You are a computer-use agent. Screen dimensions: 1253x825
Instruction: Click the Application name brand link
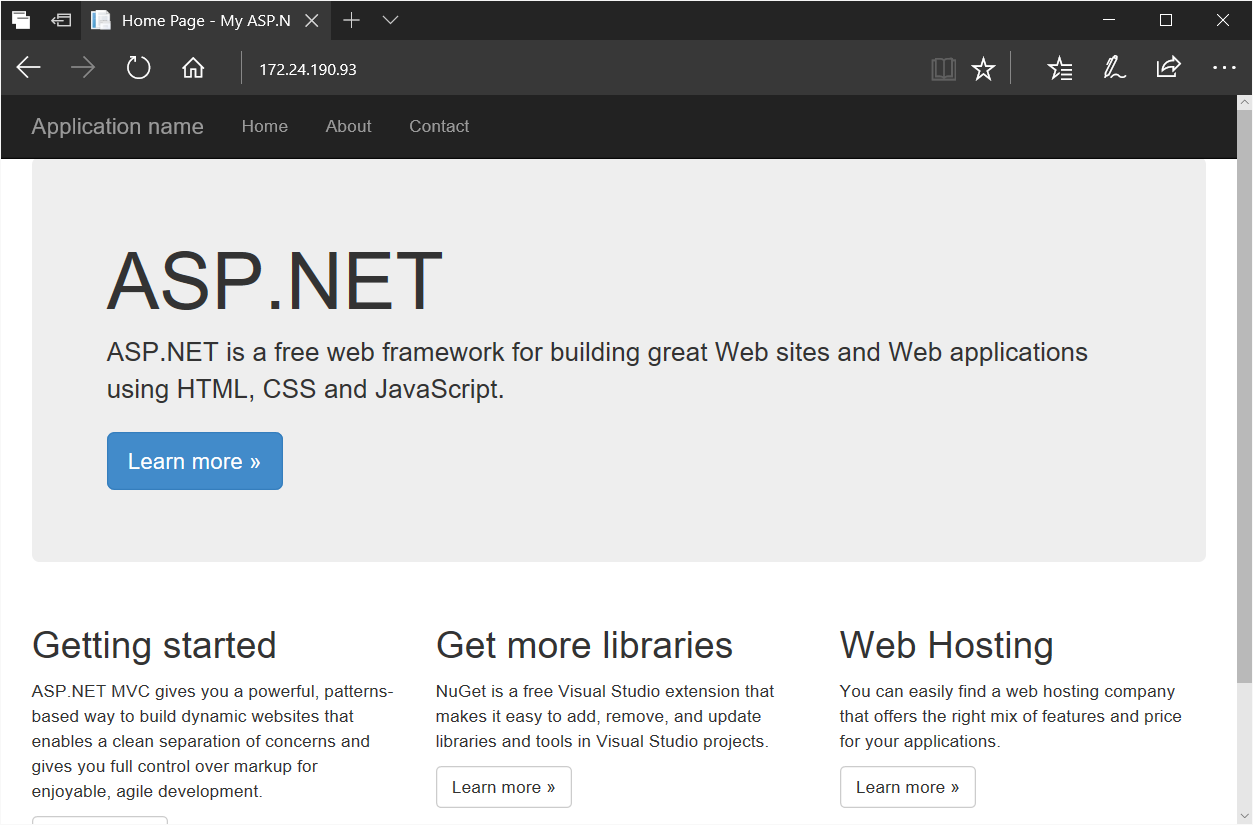click(117, 127)
